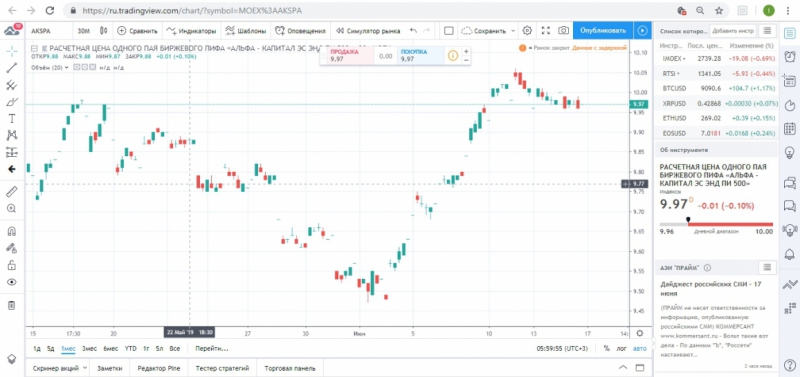This screenshot has height=377, width=800.
Task: Open chart settings gear icon
Action: (528, 31)
